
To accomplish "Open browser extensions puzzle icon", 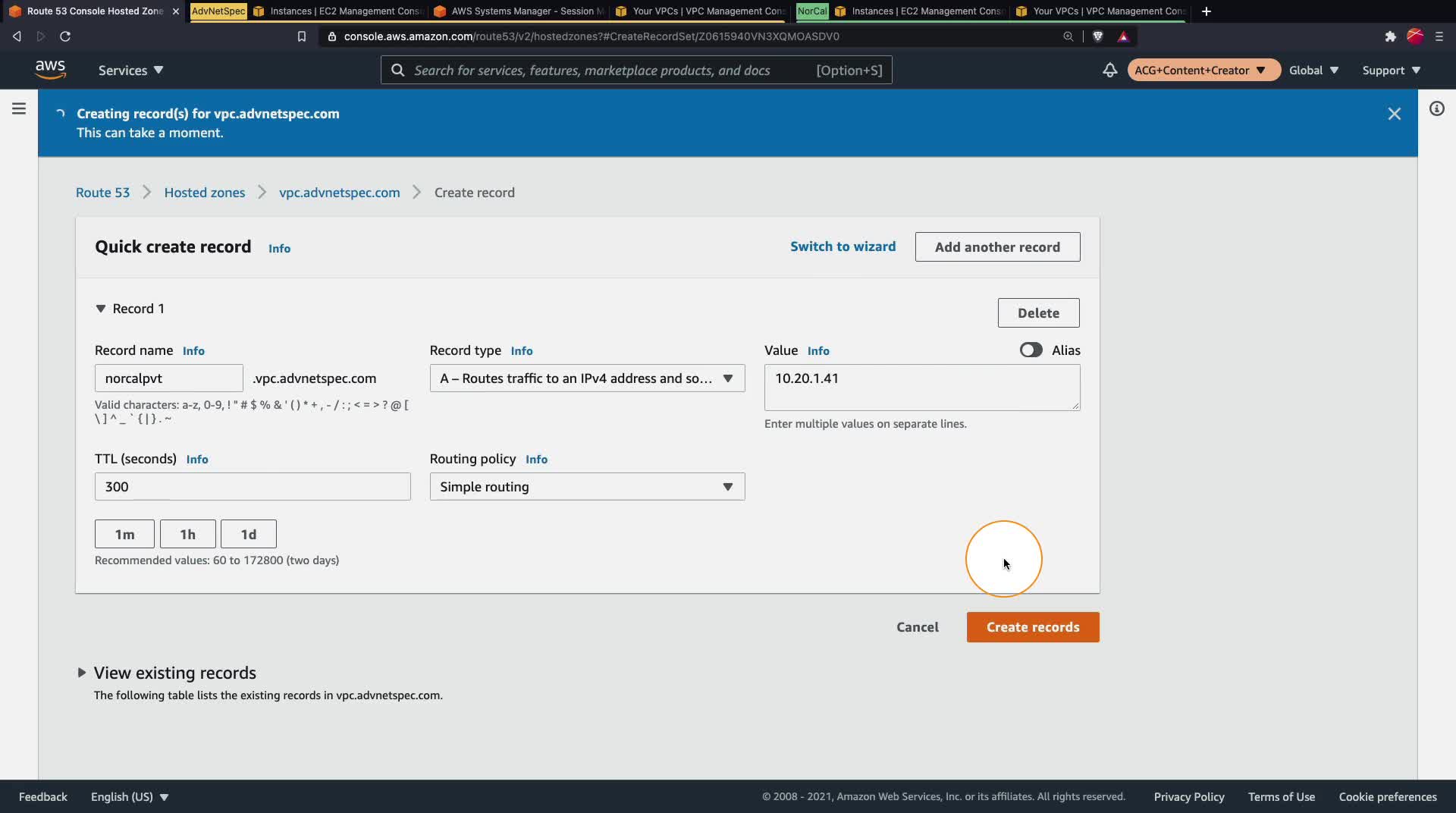I will click(1390, 36).
